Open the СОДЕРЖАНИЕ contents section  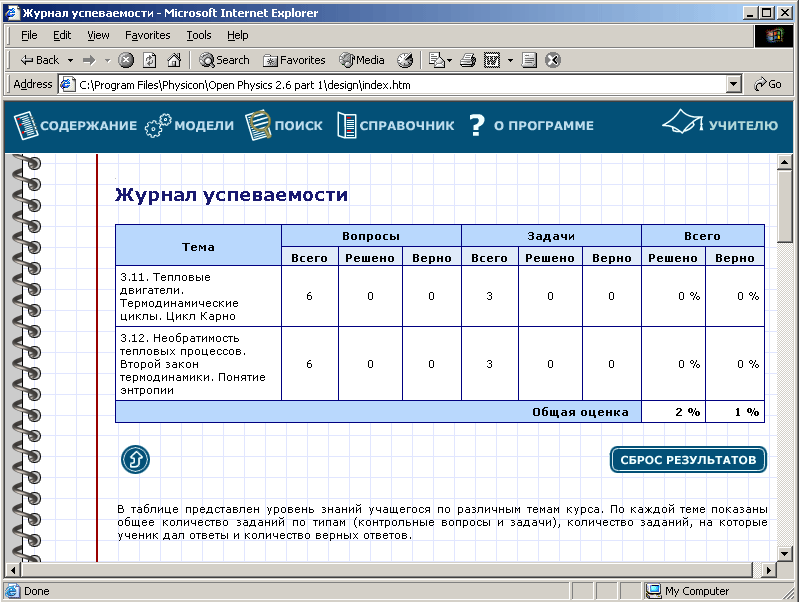click(x=75, y=126)
